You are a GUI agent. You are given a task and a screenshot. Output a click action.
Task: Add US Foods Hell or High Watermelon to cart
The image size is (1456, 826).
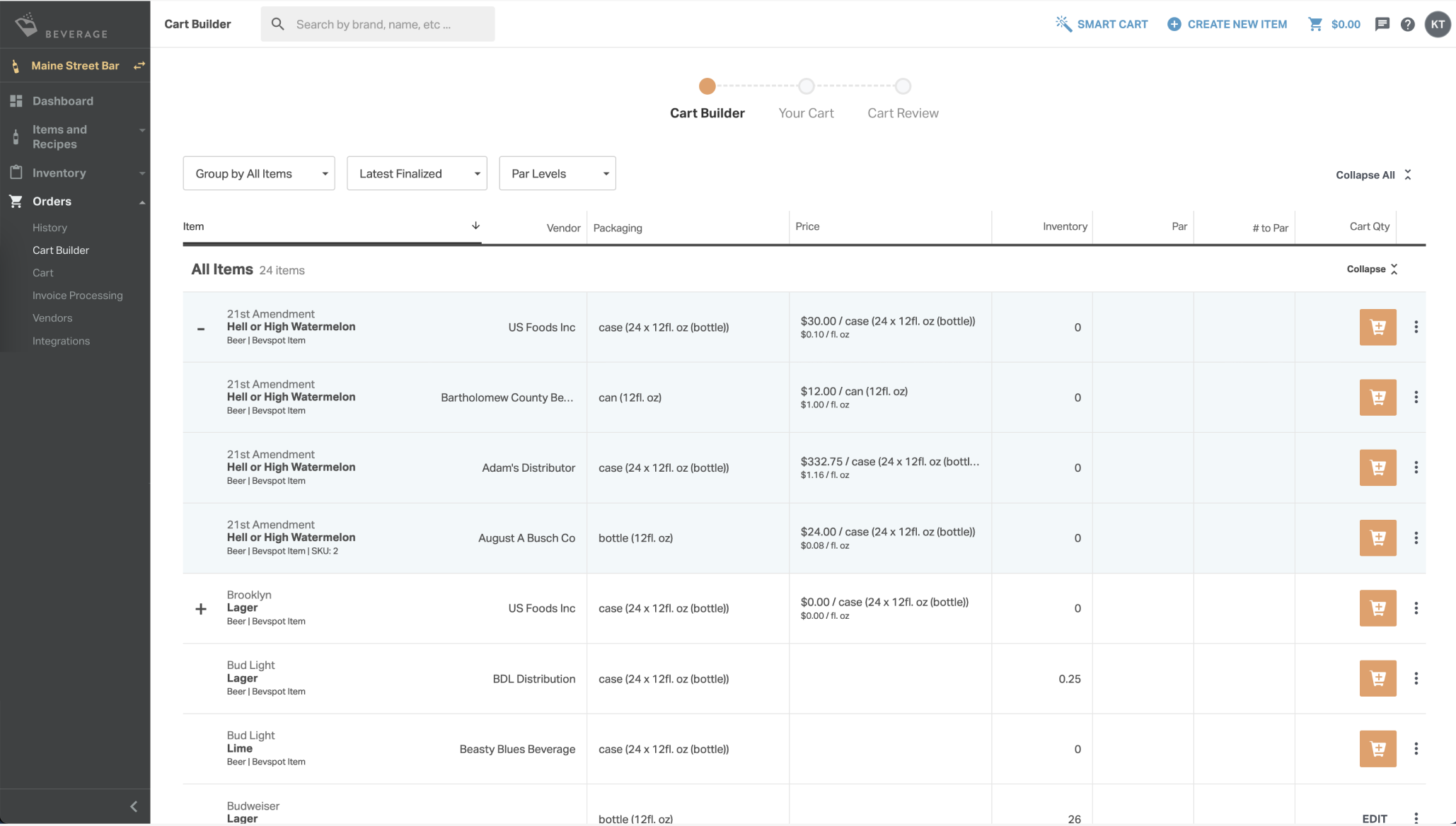(x=1377, y=327)
